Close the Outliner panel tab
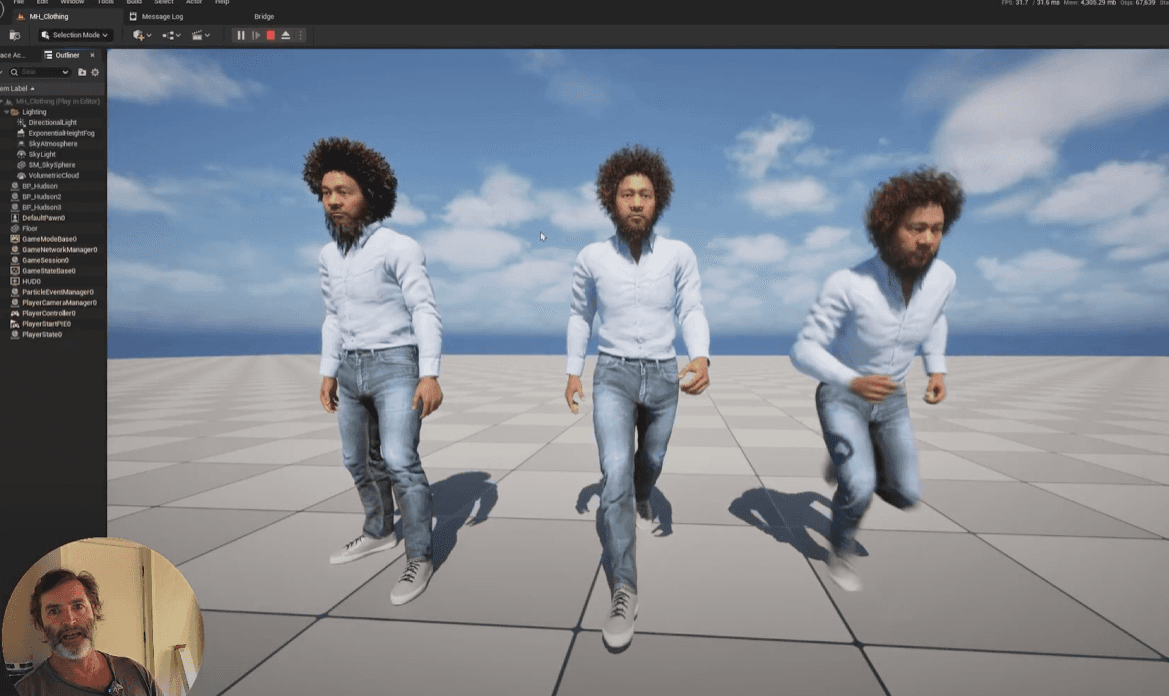 pos(92,55)
